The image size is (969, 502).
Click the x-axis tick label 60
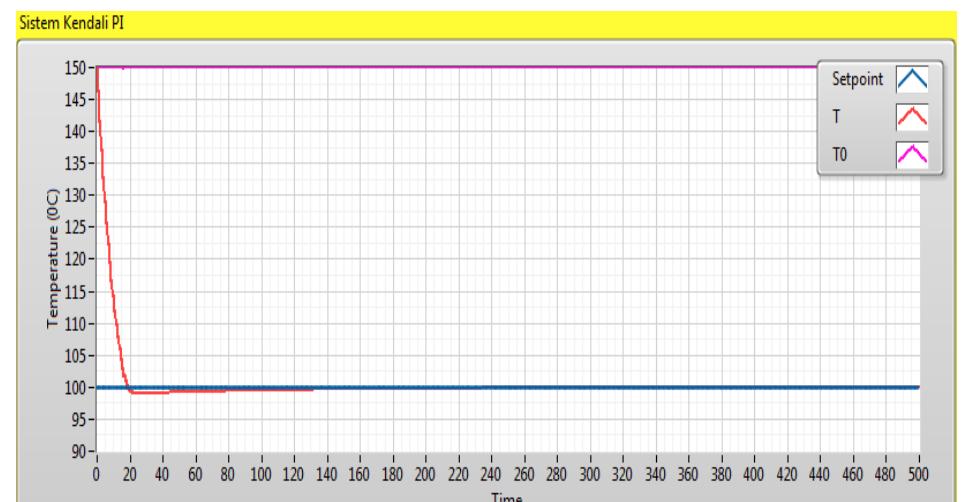(195, 472)
